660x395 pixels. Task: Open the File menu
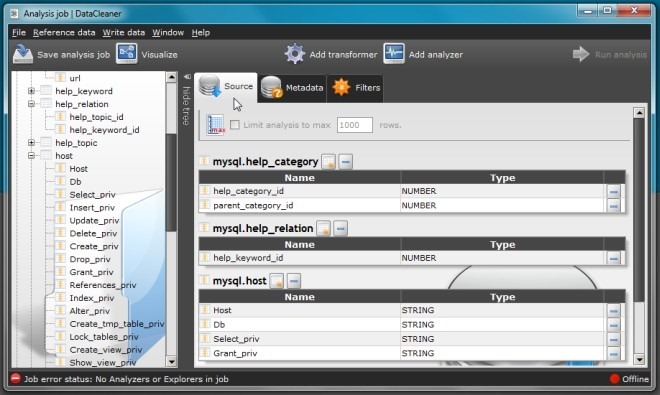tap(19, 32)
